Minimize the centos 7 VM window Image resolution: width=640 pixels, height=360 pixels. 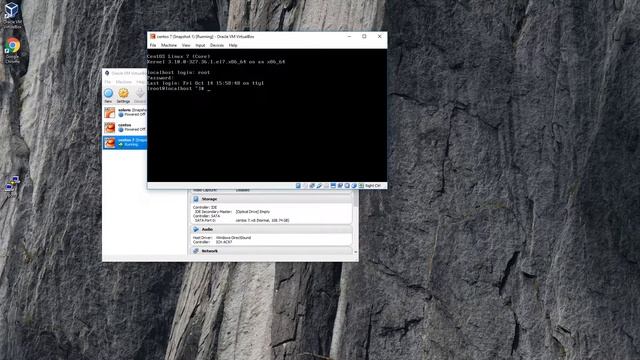click(349, 36)
